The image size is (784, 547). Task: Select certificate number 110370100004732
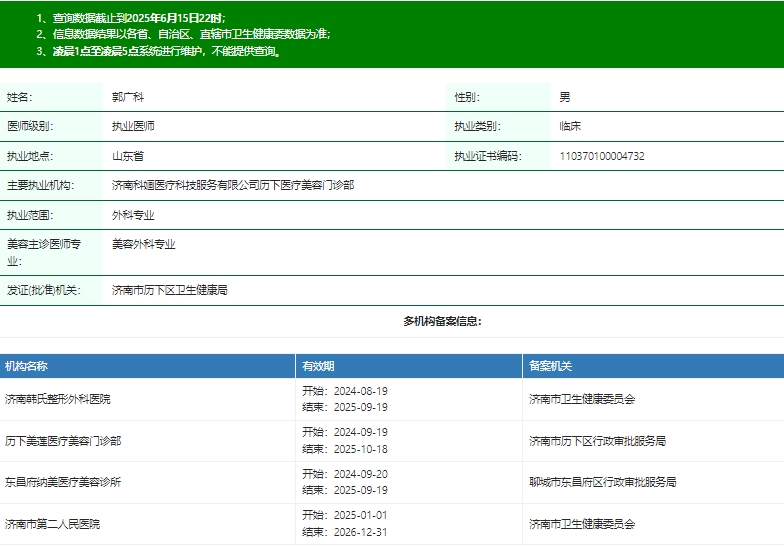click(602, 156)
